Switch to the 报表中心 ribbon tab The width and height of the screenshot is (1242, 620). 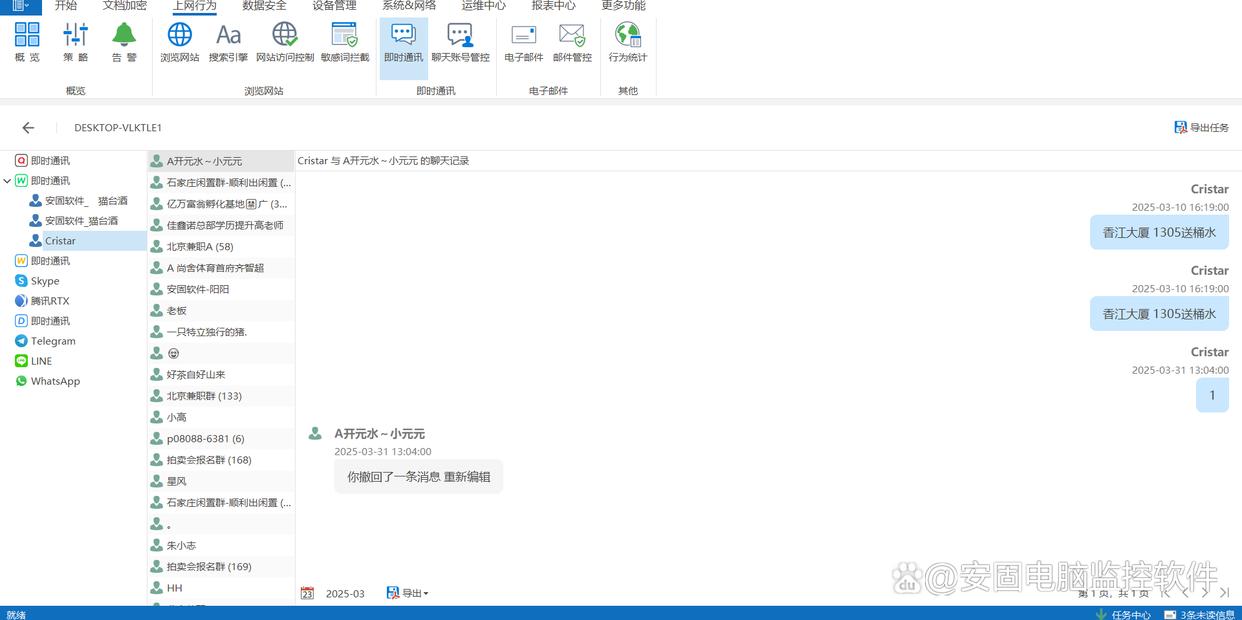553,6
